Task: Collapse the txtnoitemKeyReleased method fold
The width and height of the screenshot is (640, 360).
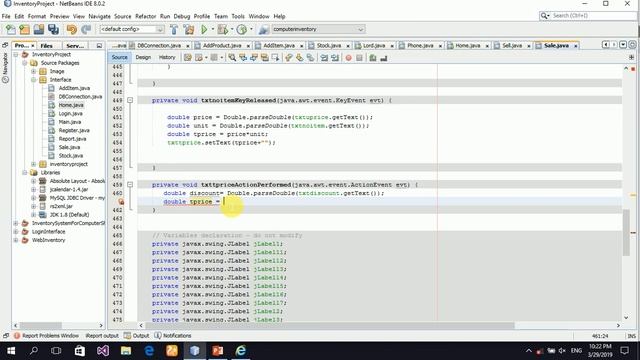Action: [x=130, y=100]
